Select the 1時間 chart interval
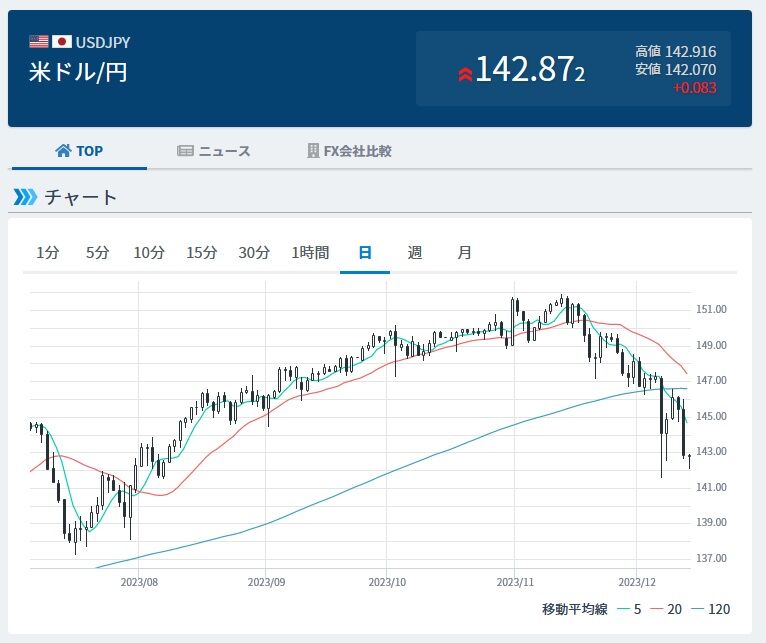Screen dimensions: 766x643 tap(310, 253)
